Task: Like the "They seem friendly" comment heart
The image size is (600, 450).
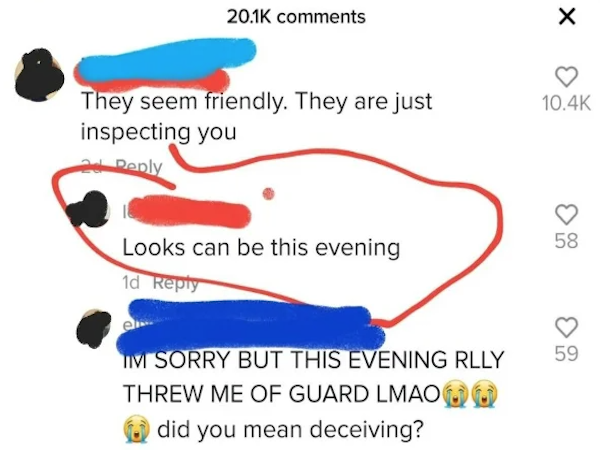Action: point(566,77)
